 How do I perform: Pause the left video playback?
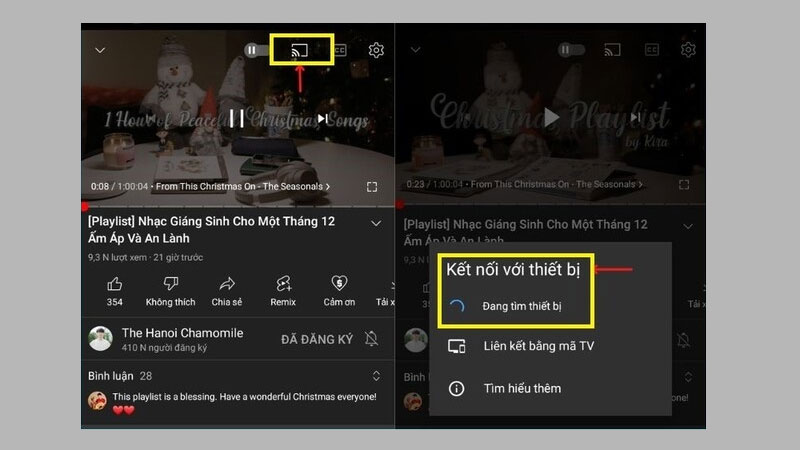pyautogui.click(x=237, y=118)
